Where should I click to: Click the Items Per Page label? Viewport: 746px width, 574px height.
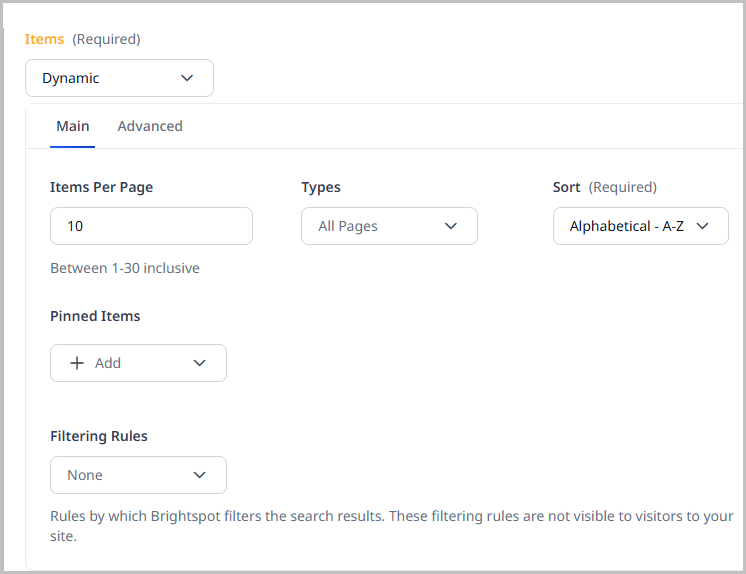101,187
